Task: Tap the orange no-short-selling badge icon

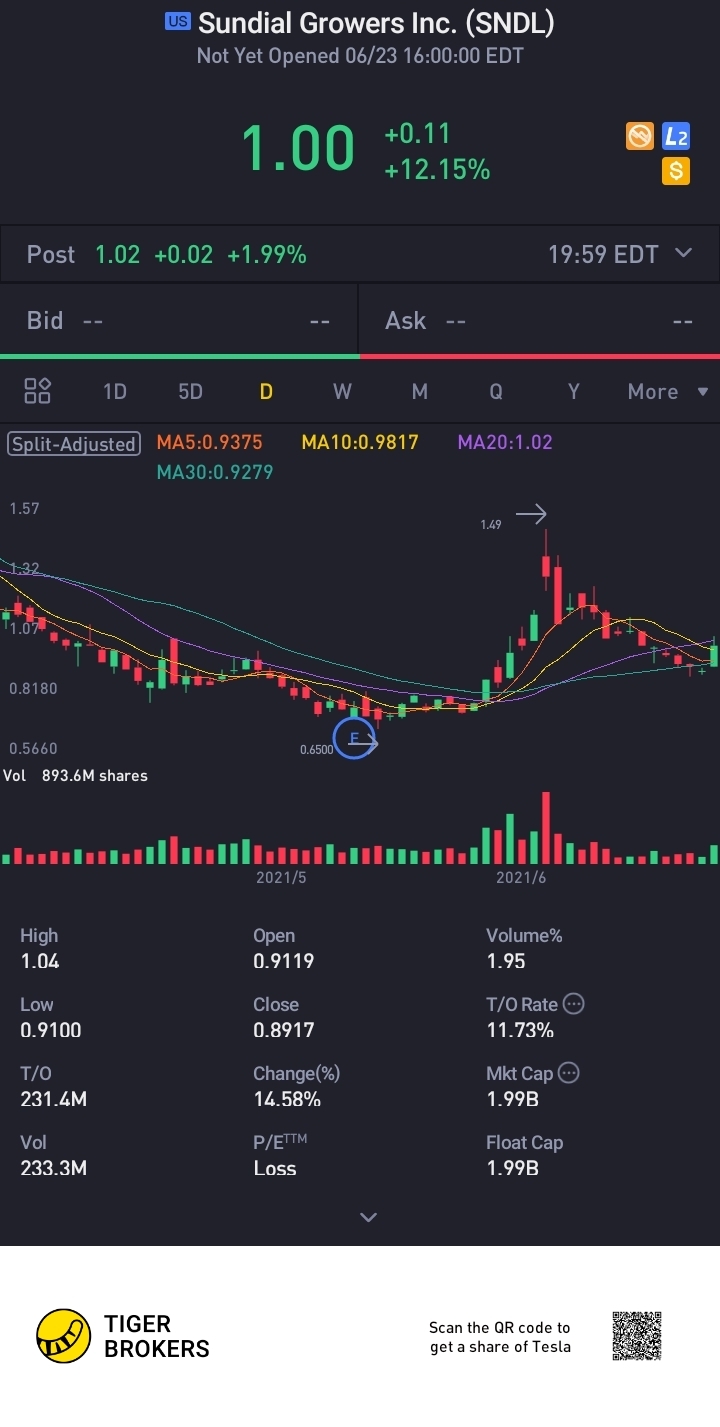Action: (640, 136)
